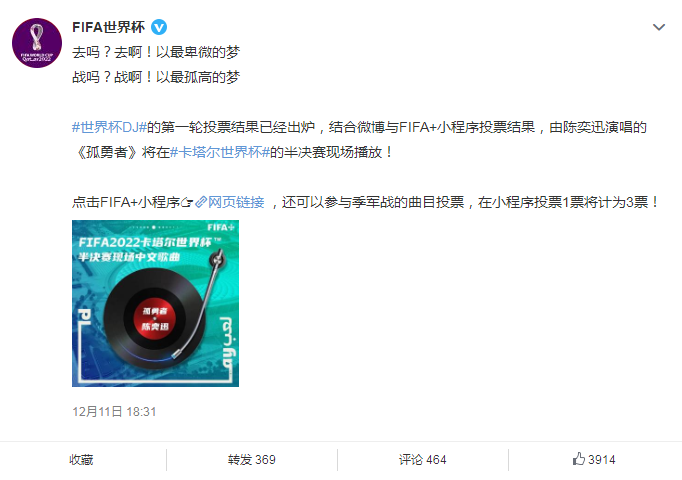The width and height of the screenshot is (682, 480).
Task: Open the FIFA世界杯 profile avatar
Action: point(37,43)
